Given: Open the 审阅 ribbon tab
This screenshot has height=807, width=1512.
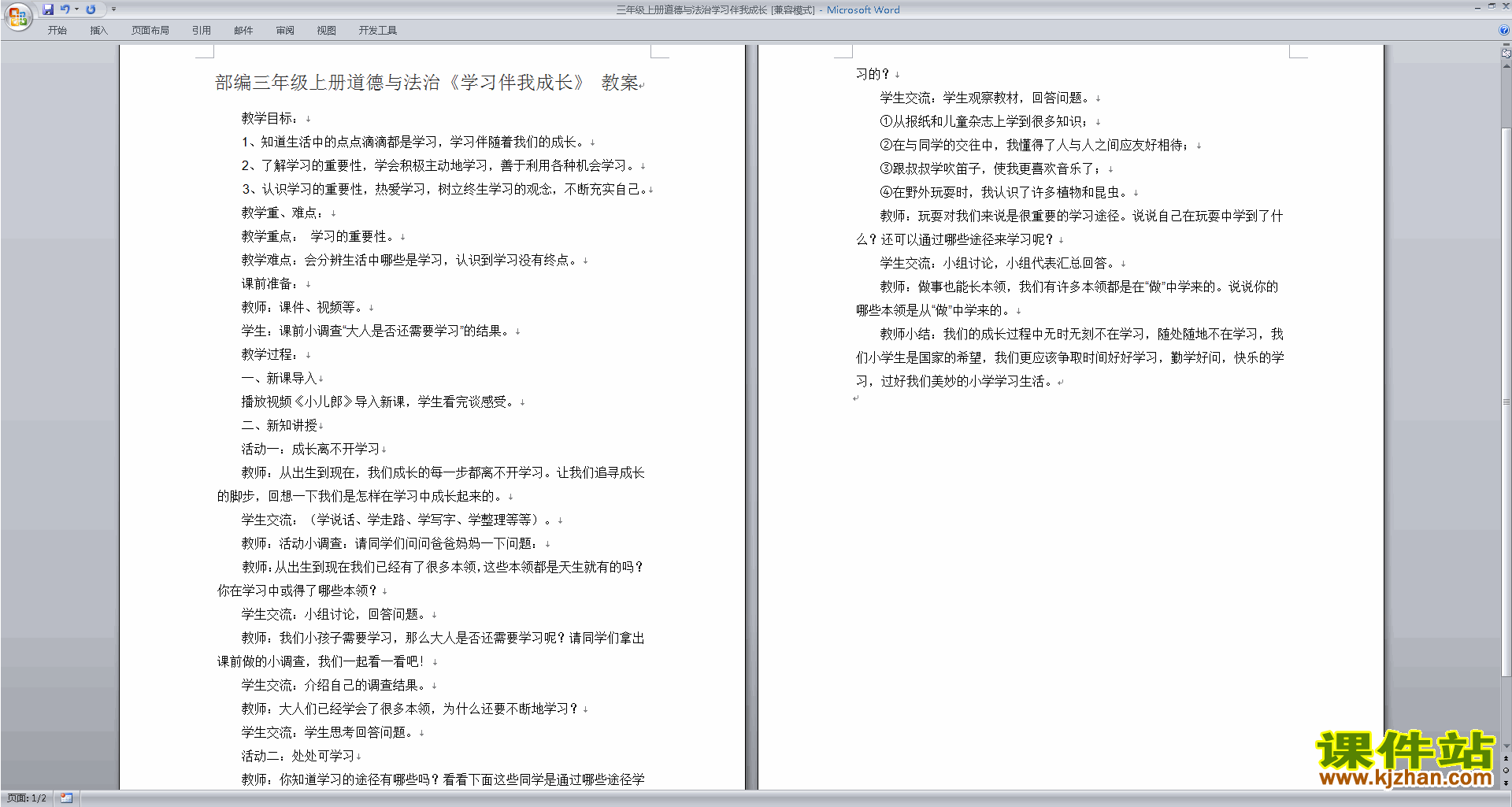Looking at the screenshot, I should [x=285, y=31].
